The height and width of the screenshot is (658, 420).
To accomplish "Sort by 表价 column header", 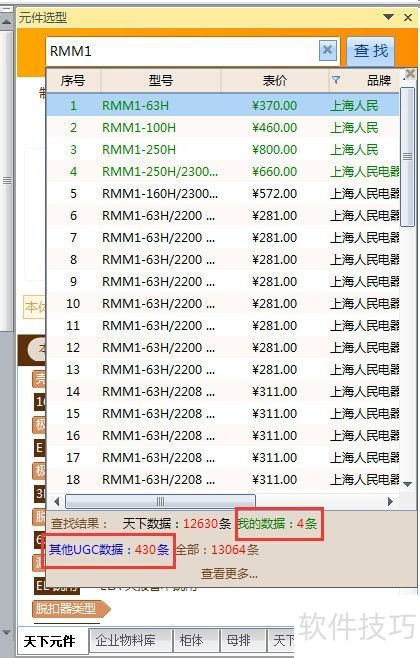I will [275, 80].
